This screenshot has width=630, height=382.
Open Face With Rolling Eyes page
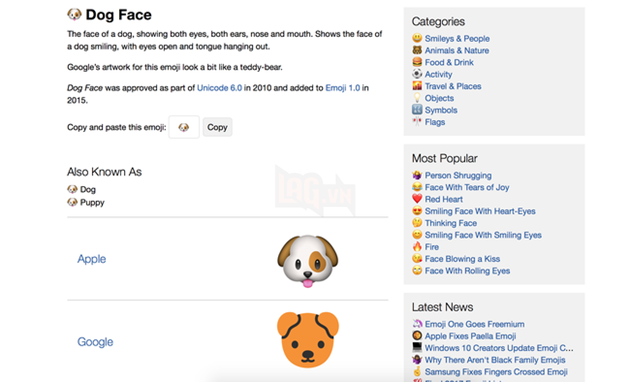tap(467, 271)
